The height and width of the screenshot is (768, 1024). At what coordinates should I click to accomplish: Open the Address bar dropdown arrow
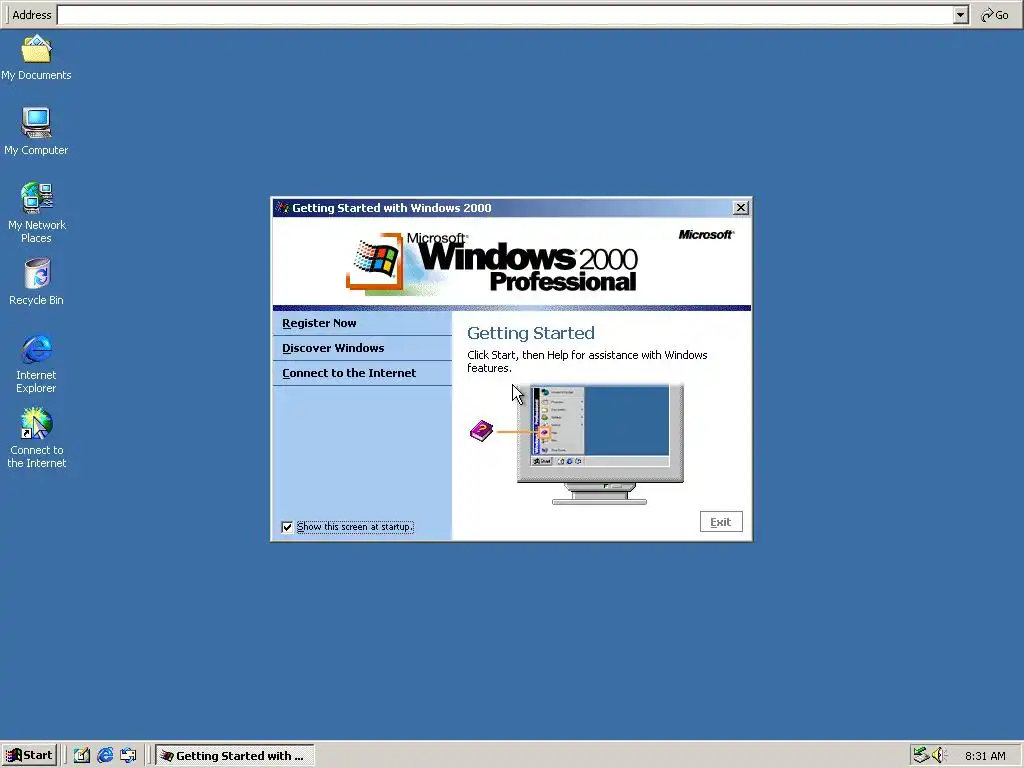coord(960,15)
